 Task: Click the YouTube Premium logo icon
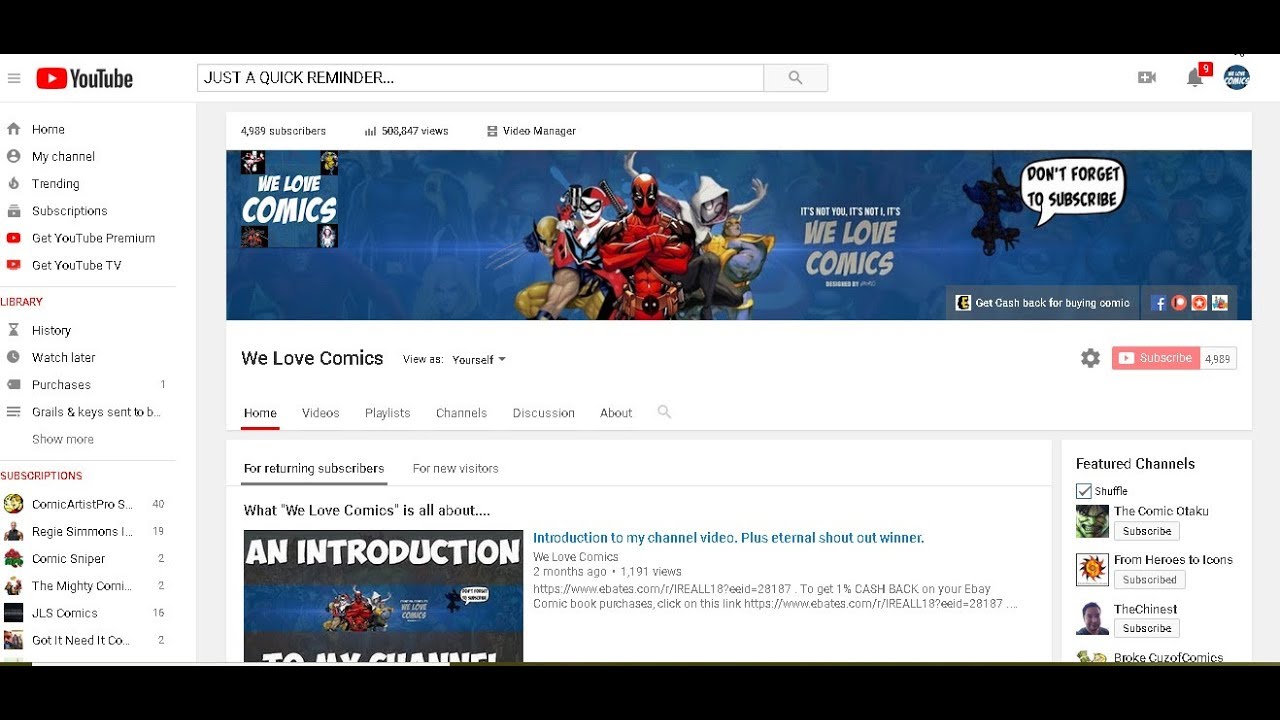pos(14,238)
